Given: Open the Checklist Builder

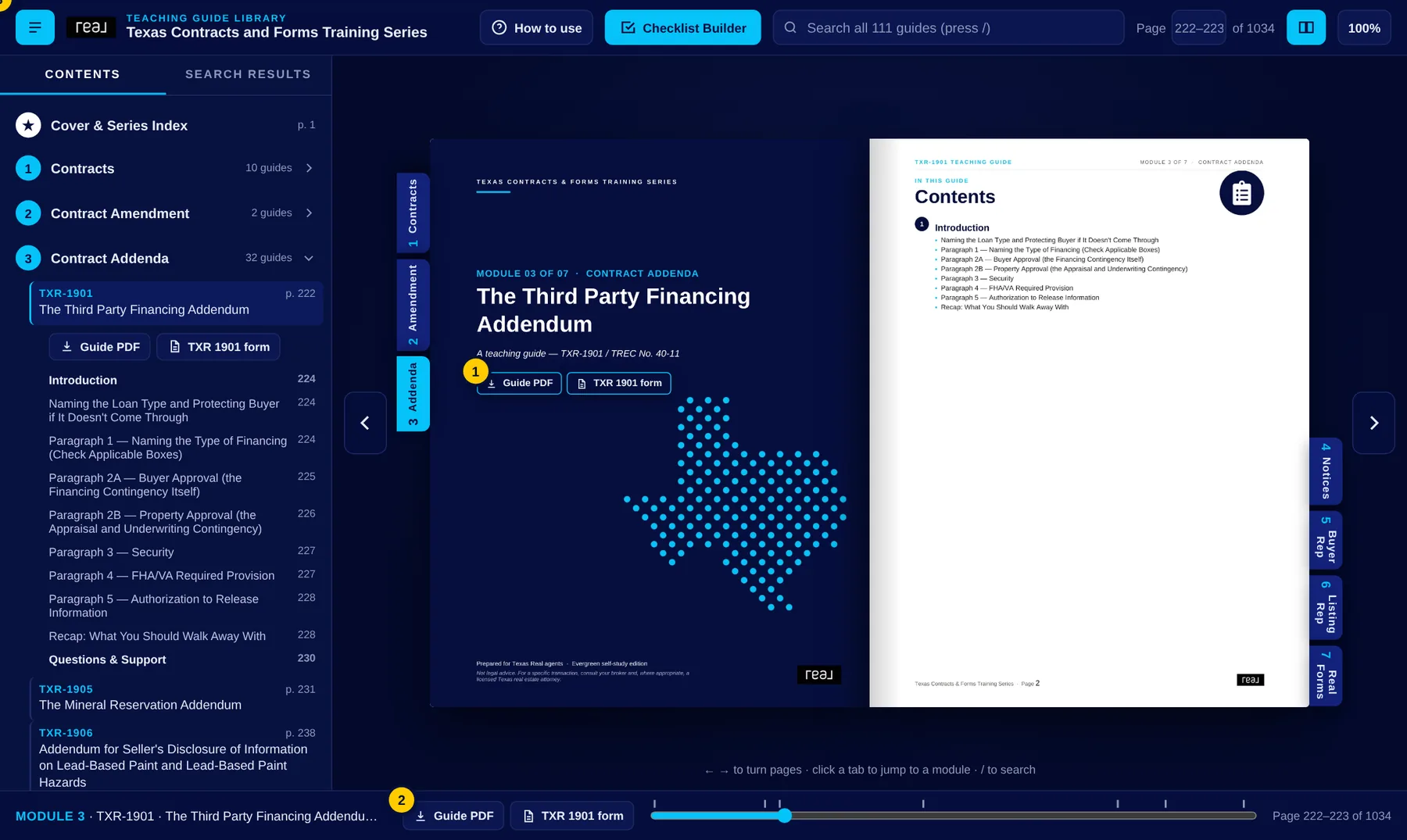Looking at the screenshot, I should (682, 27).
